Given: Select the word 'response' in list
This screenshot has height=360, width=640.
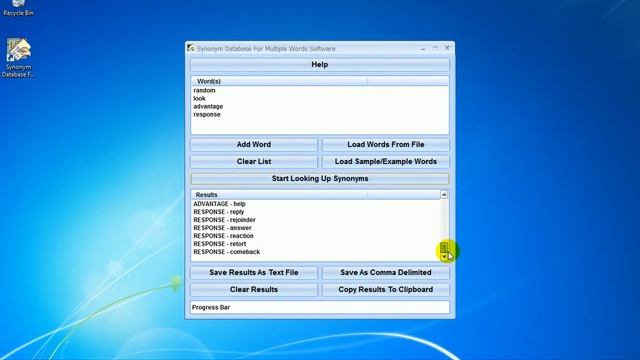Looking at the screenshot, I should click(207, 114).
